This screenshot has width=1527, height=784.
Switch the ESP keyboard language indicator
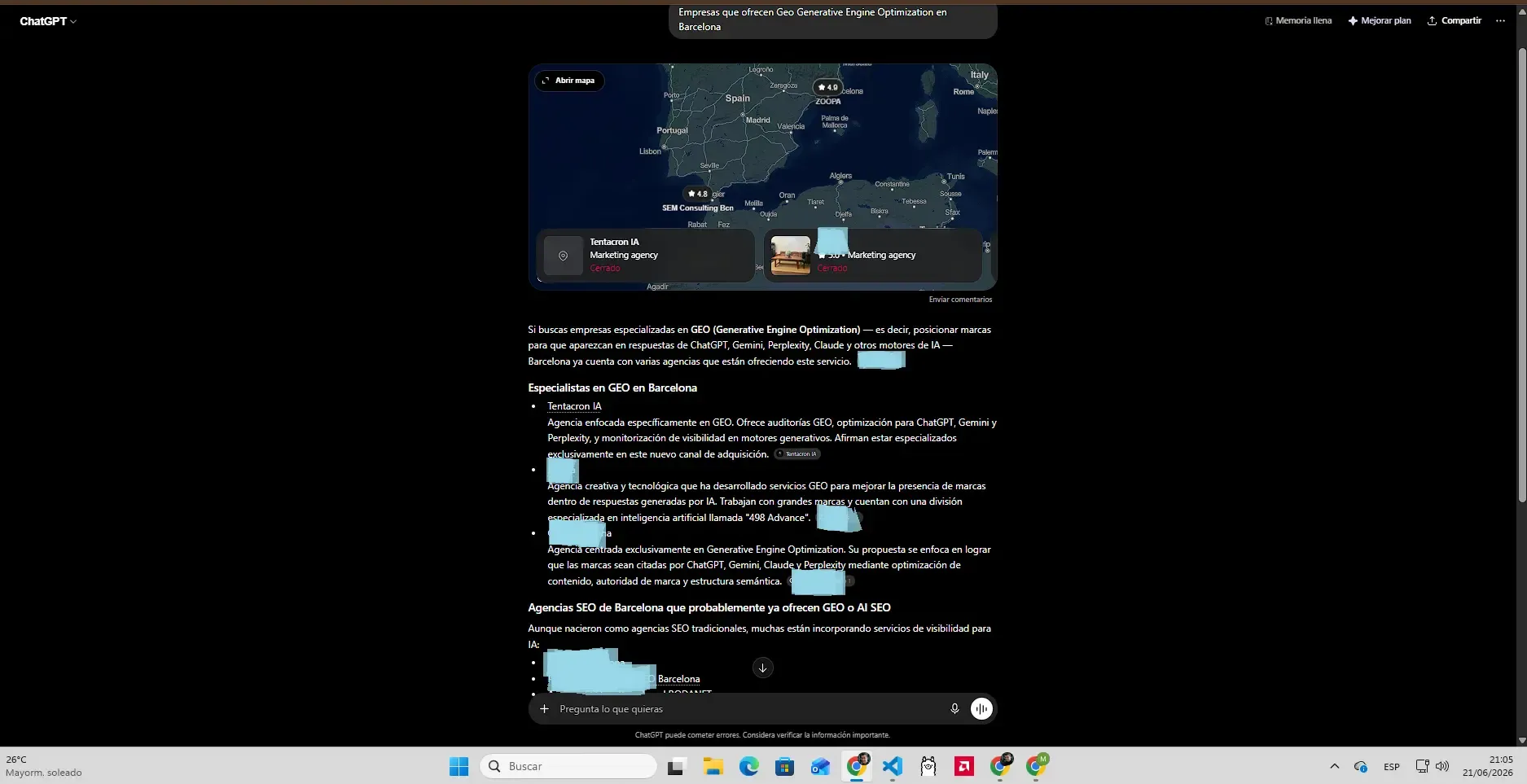click(x=1391, y=767)
